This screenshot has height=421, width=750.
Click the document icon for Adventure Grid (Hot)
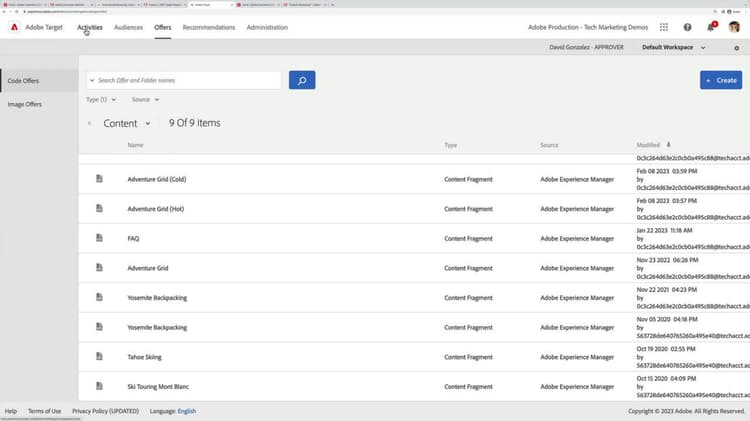[99, 208]
